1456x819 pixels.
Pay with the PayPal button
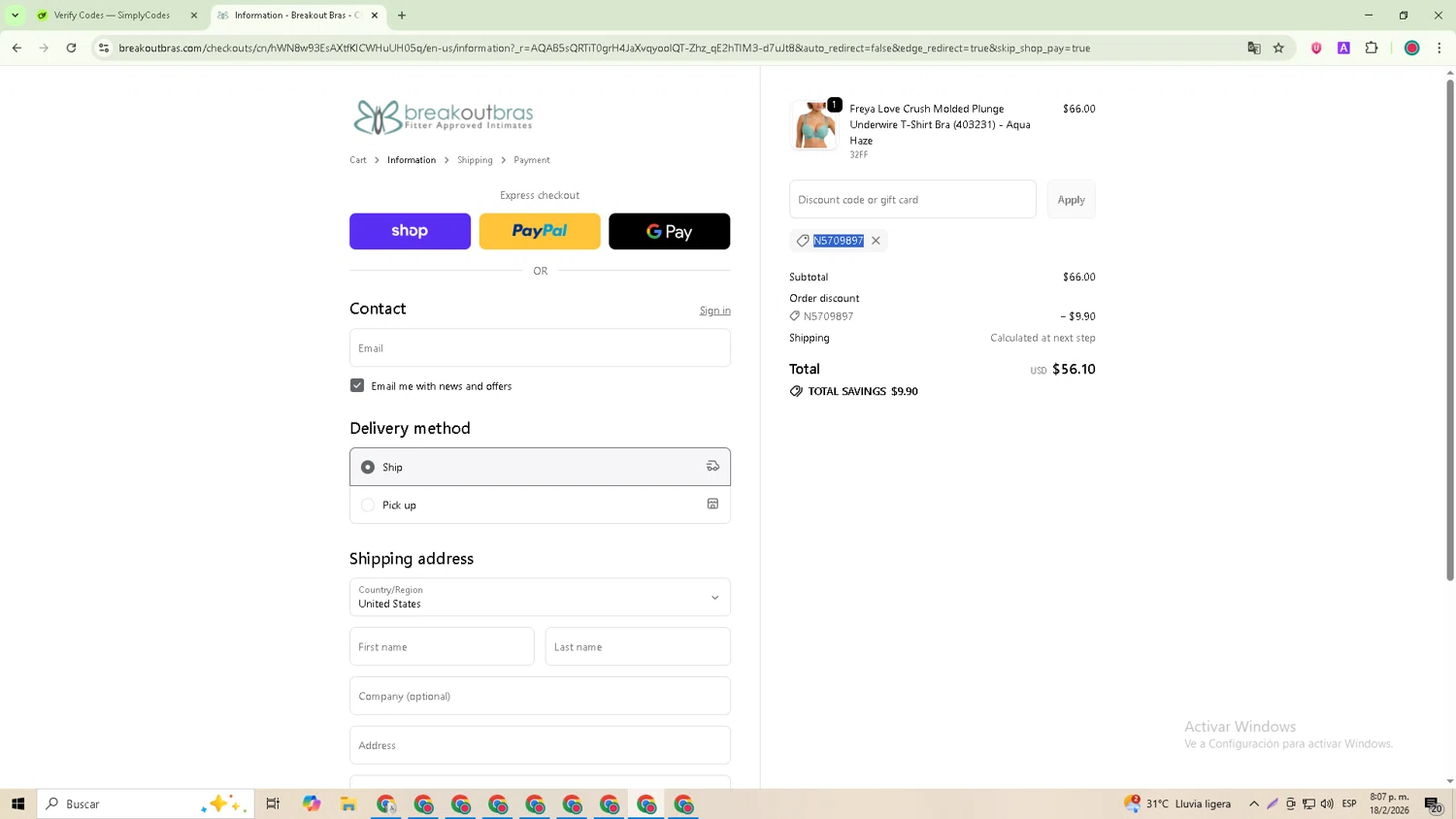(540, 231)
